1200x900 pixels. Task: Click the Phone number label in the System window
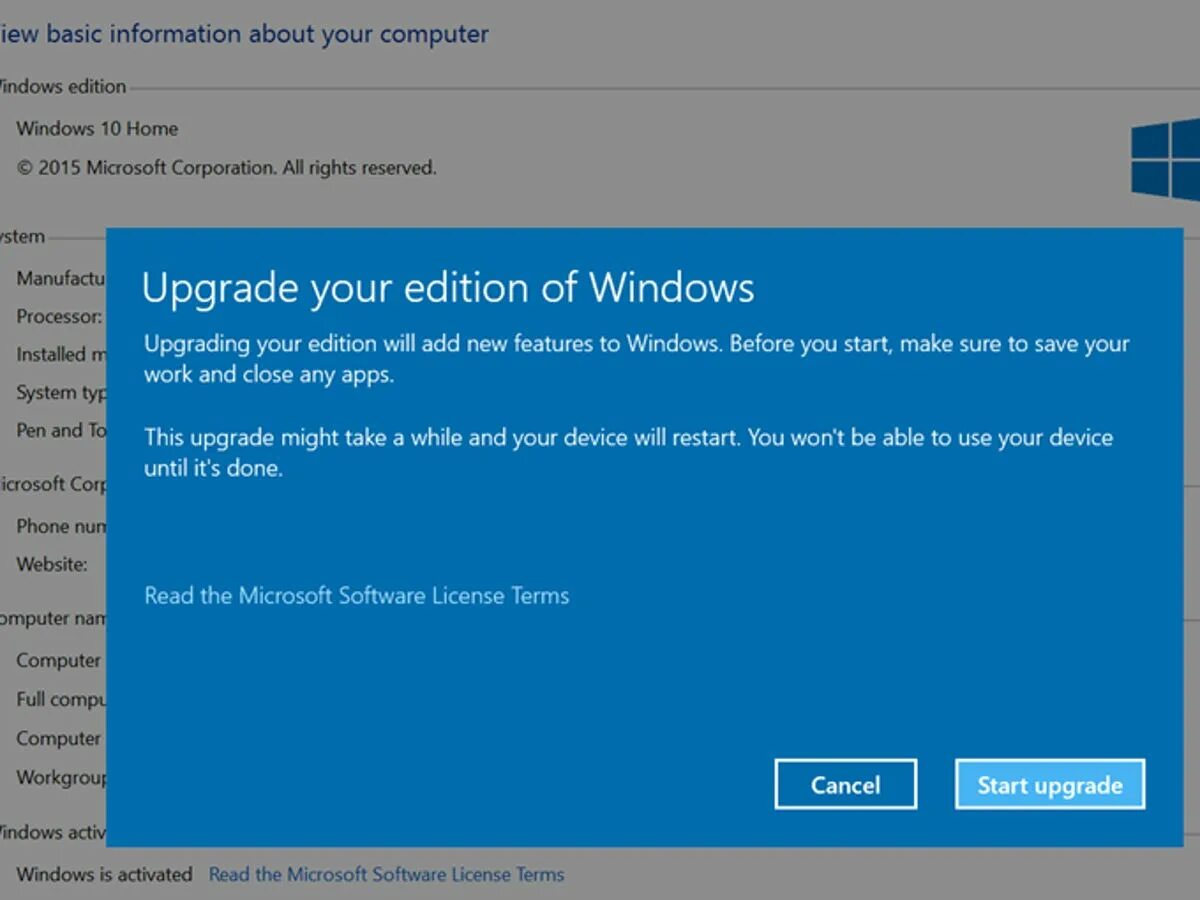(x=61, y=526)
